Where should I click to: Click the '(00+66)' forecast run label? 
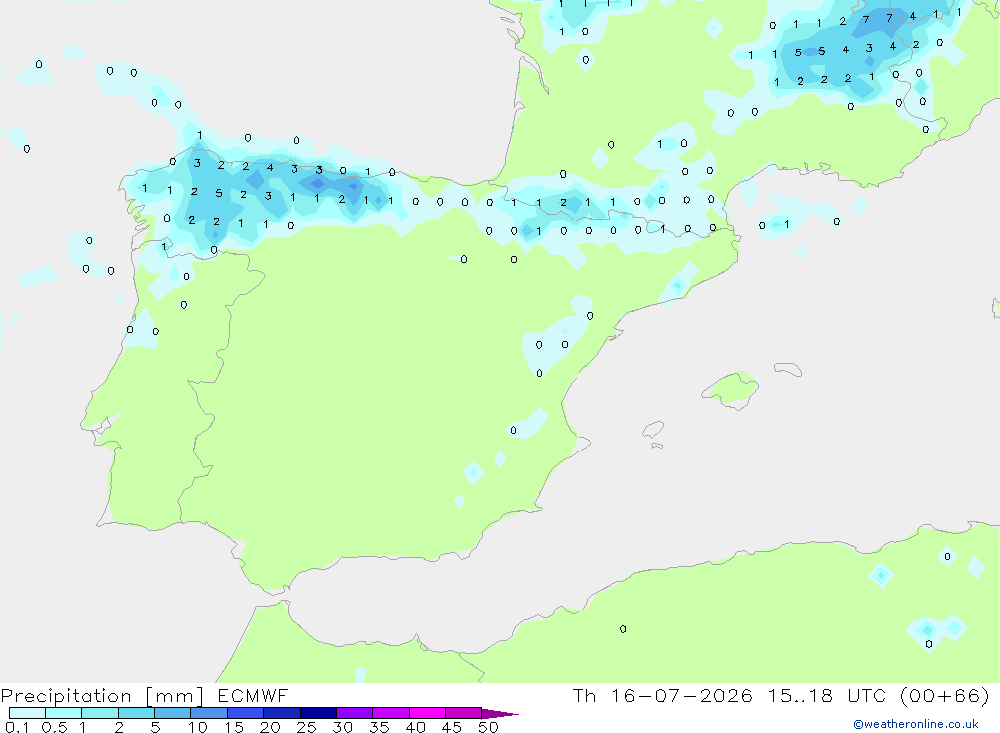[945, 695]
